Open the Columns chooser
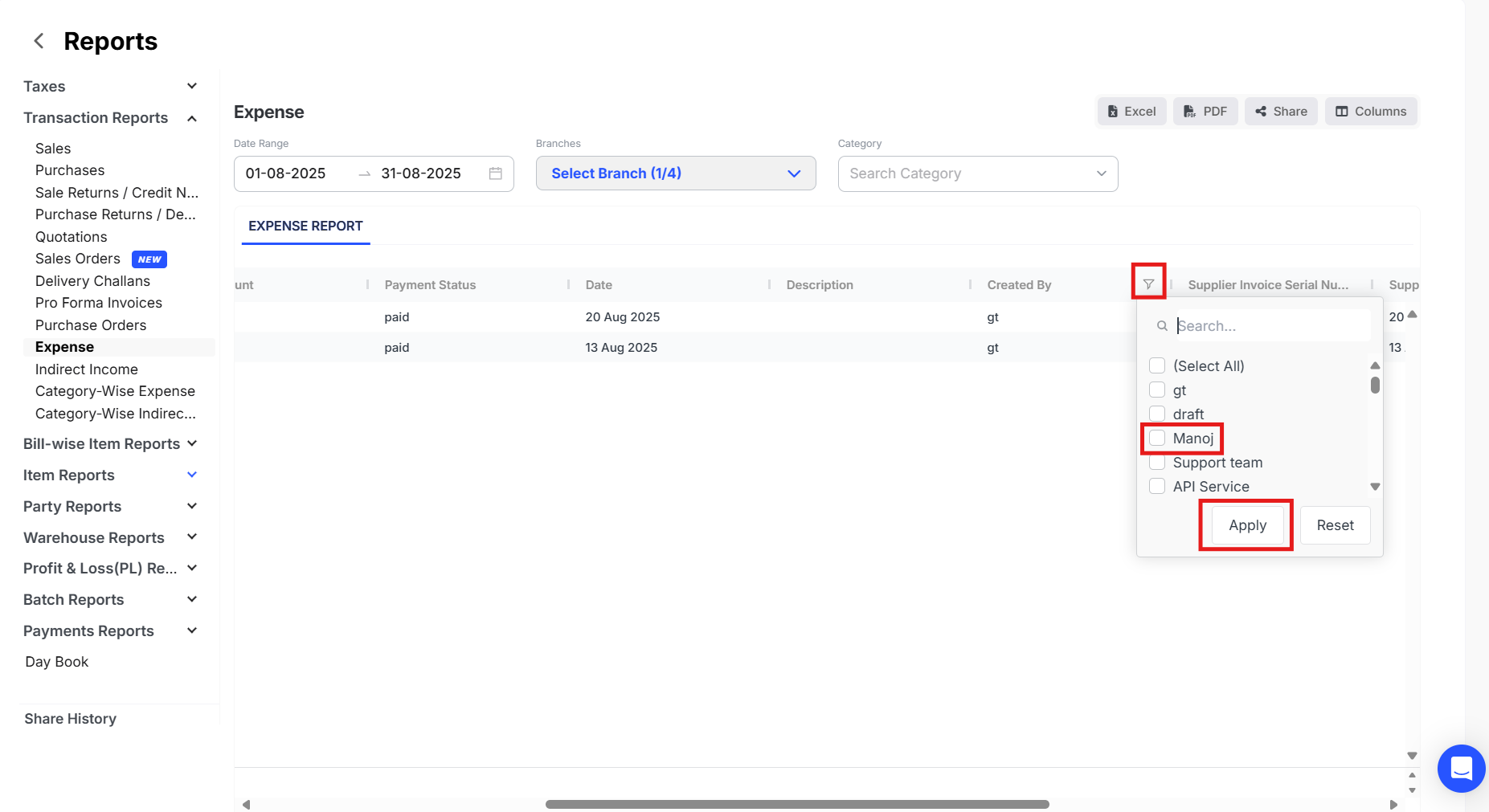The width and height of the screenshot is (1489, 812). [1371, 112]
